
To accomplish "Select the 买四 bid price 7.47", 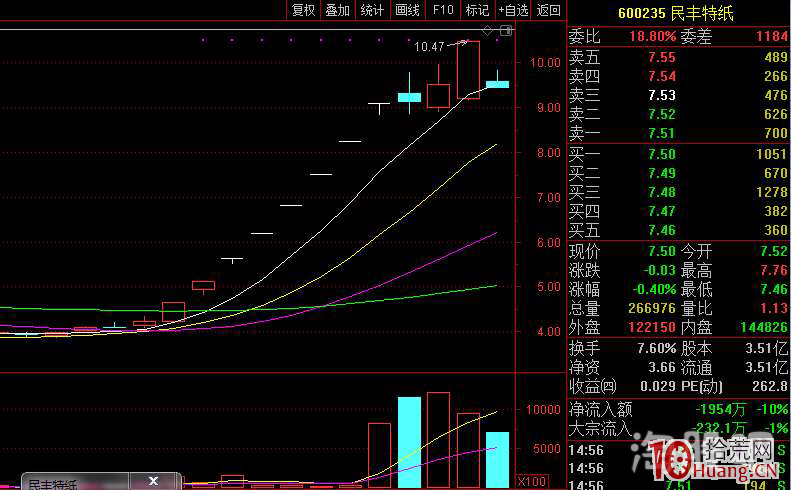I will click(x=662, y=211).
